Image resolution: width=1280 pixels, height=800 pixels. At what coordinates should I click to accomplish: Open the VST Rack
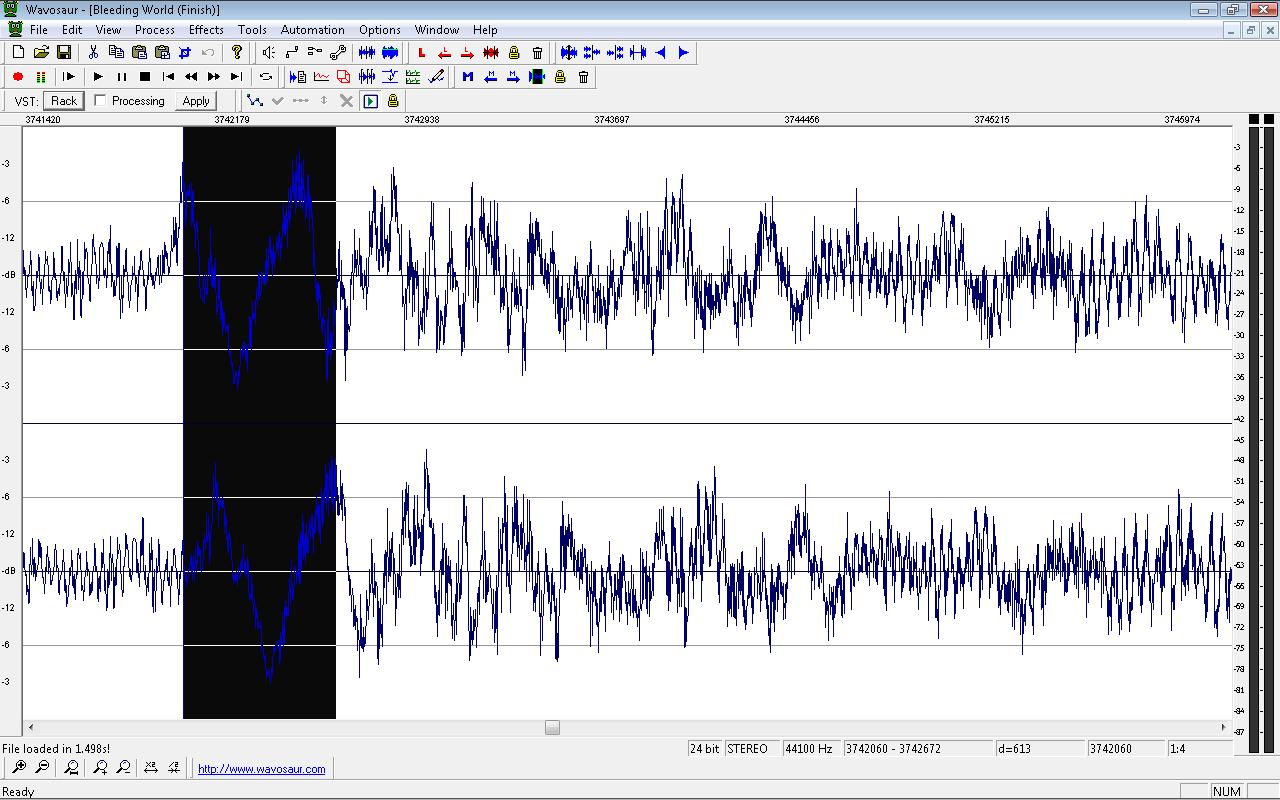(64, 100)
